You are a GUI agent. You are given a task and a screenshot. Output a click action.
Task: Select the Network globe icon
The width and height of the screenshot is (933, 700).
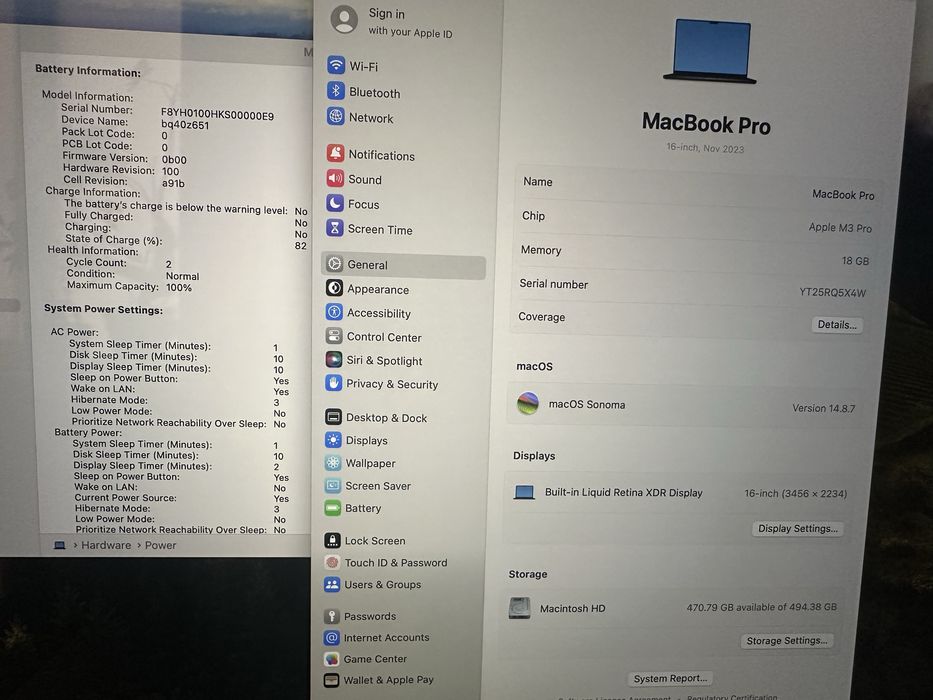point(336,117)
